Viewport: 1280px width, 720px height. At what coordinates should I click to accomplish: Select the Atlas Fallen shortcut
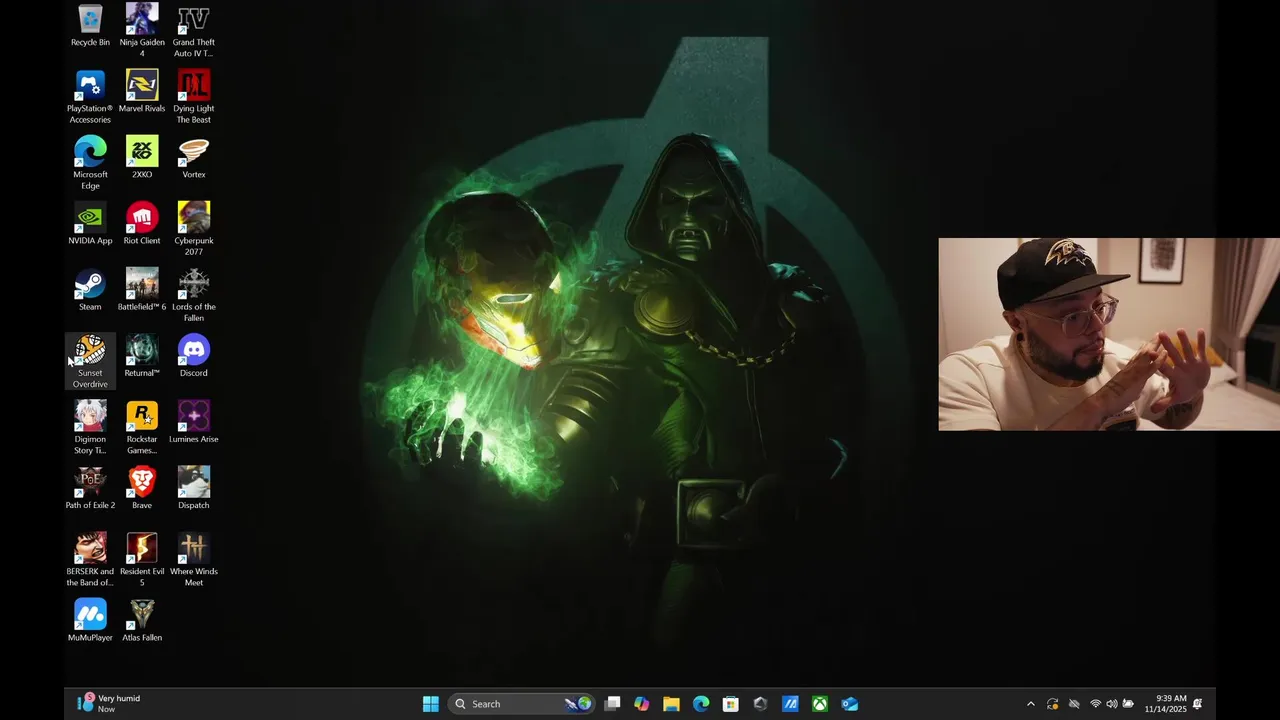142,620
